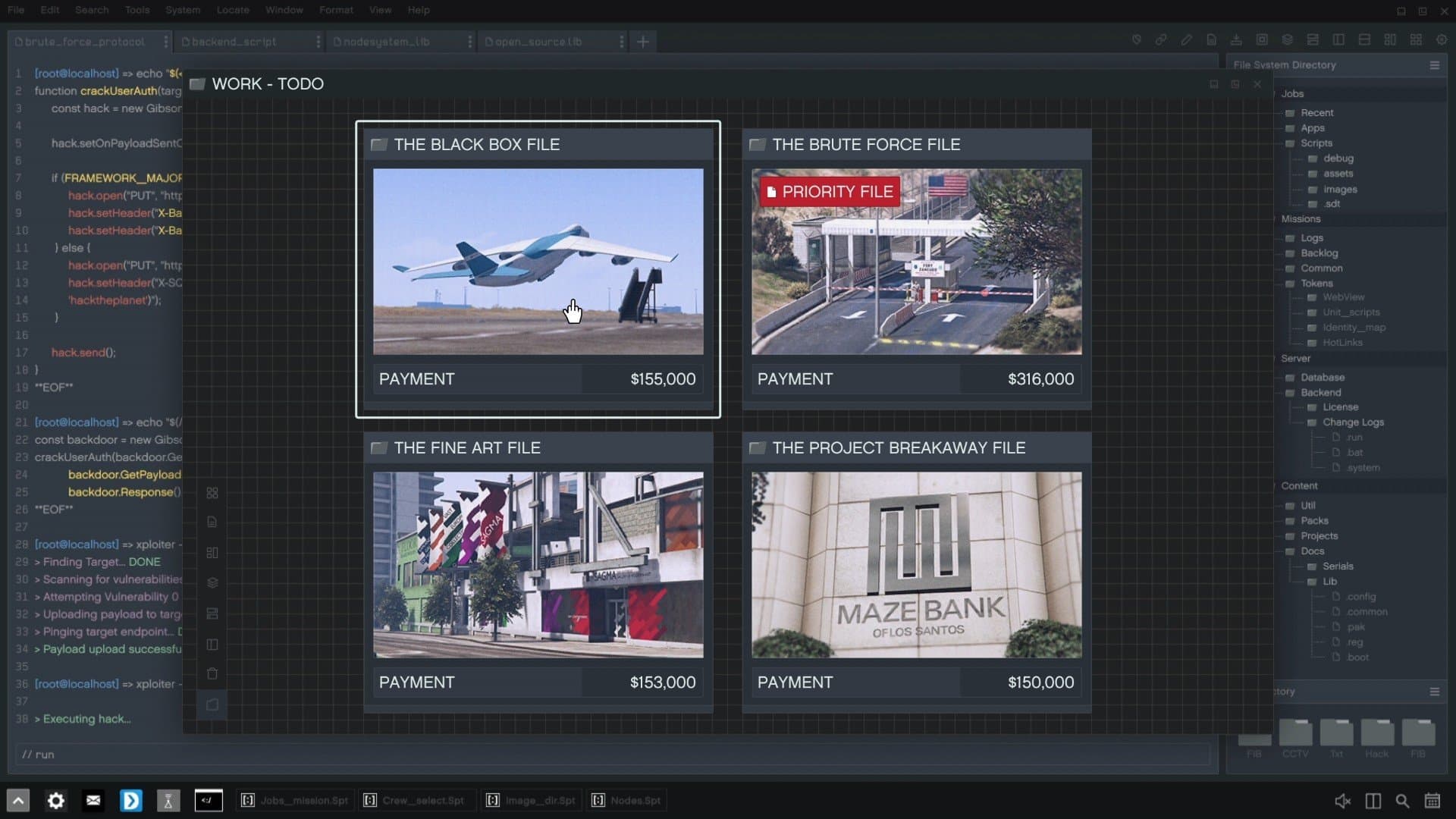Viewport: 1456px width, 819px height.
Task: Click the red Priority File badge
Action: point(830,192)
